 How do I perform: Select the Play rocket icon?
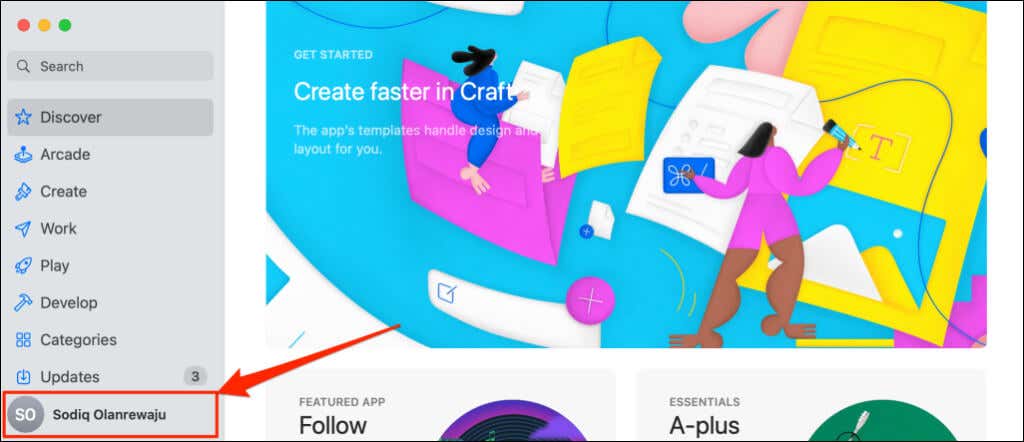23,266
